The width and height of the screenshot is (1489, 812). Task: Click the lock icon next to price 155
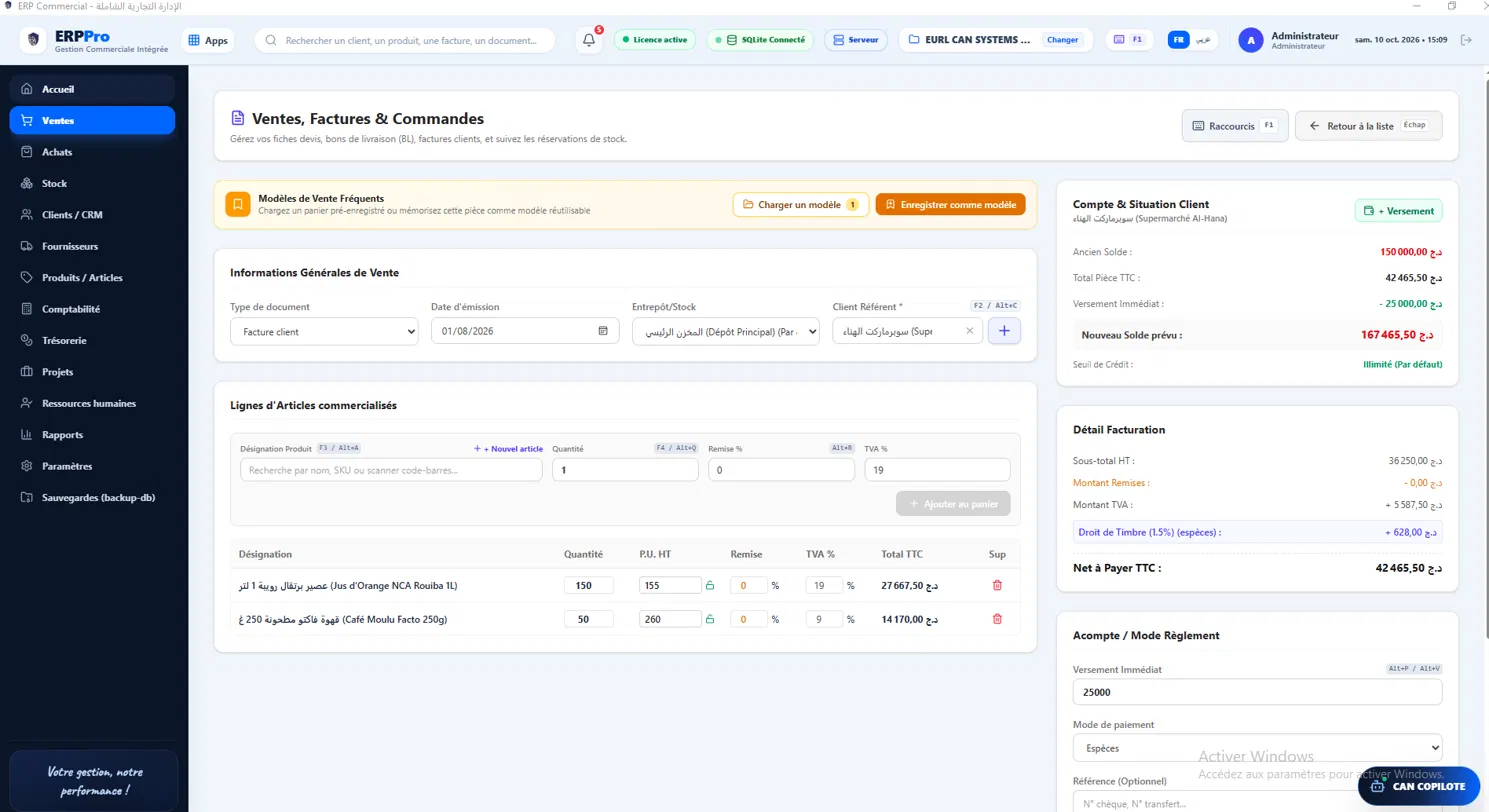coord(710,586)
